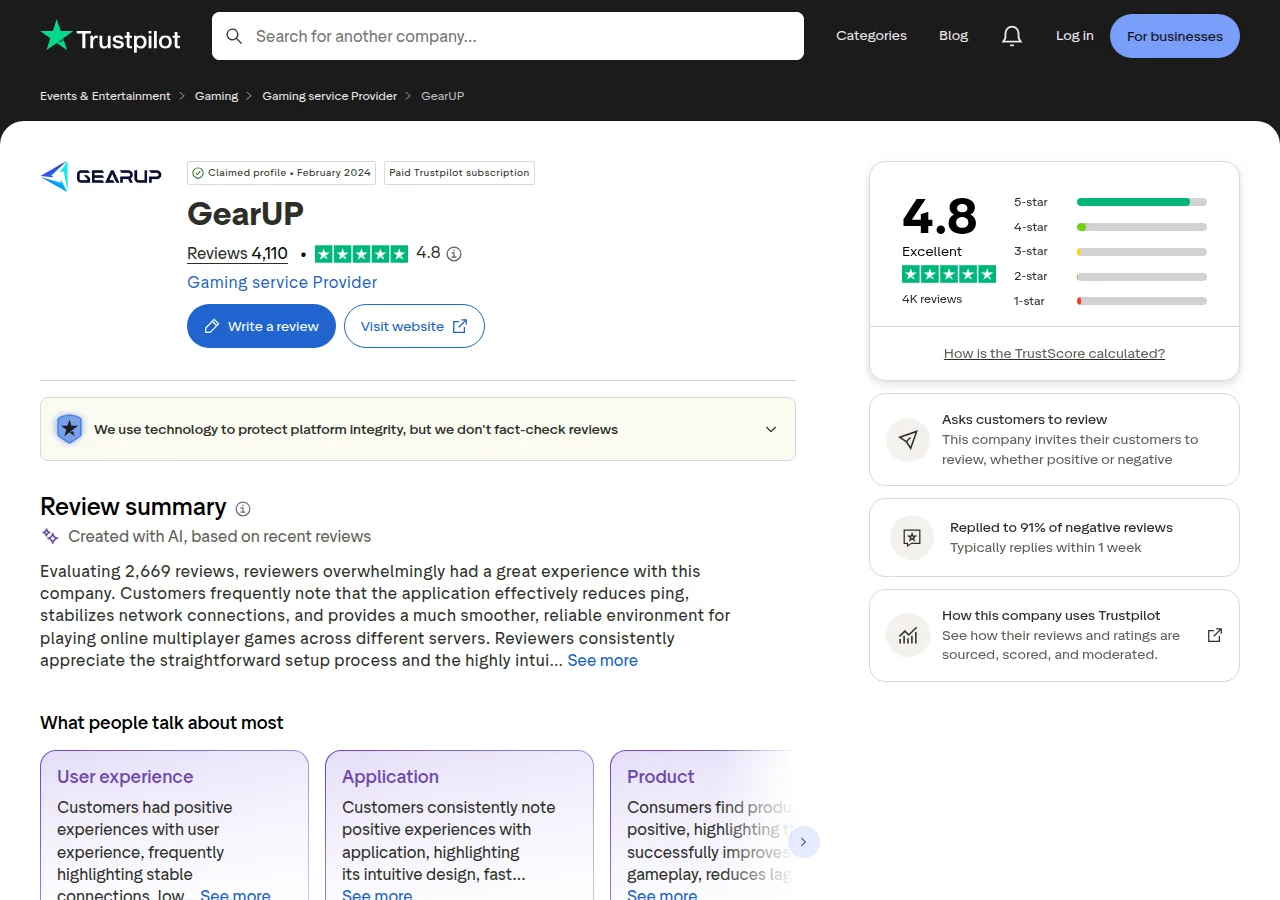Click Log in
The image size is (1280, 900).
[1075, 36]
